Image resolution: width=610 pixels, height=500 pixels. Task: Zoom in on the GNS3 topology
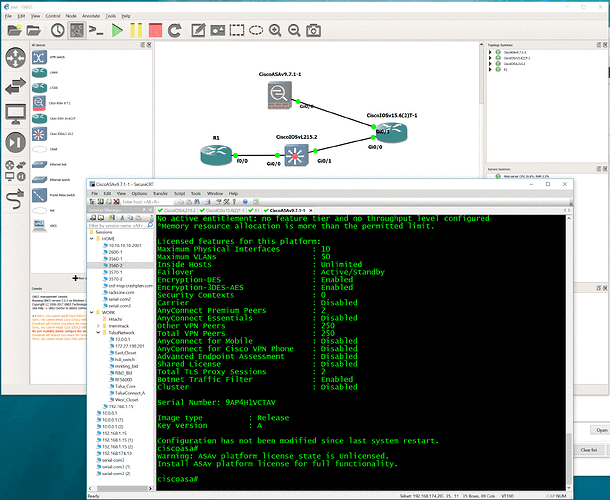pyautogui.click(x=275, y=30)
